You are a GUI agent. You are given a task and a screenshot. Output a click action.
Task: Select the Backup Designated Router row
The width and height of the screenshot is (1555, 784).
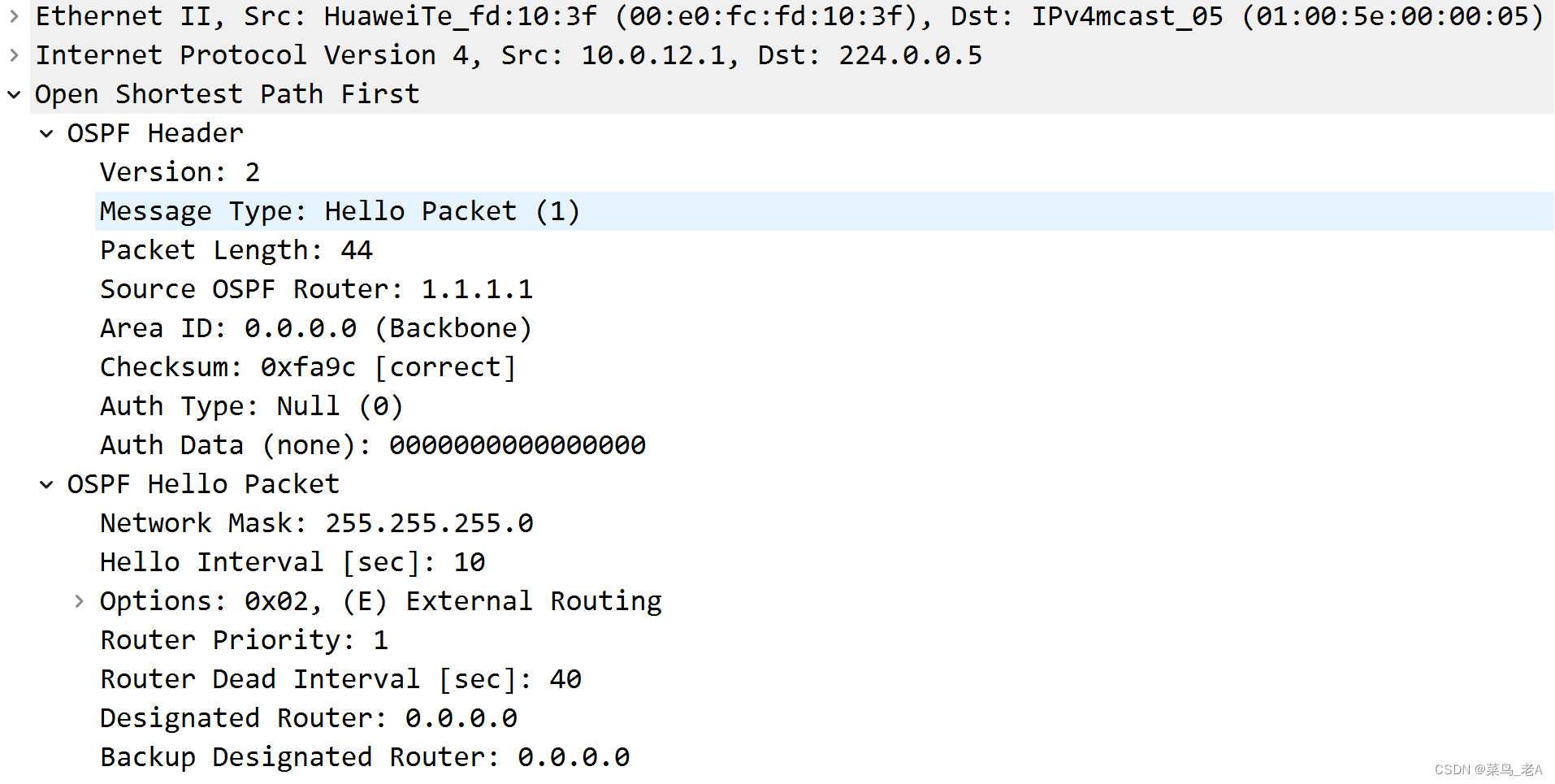[364, 756]
